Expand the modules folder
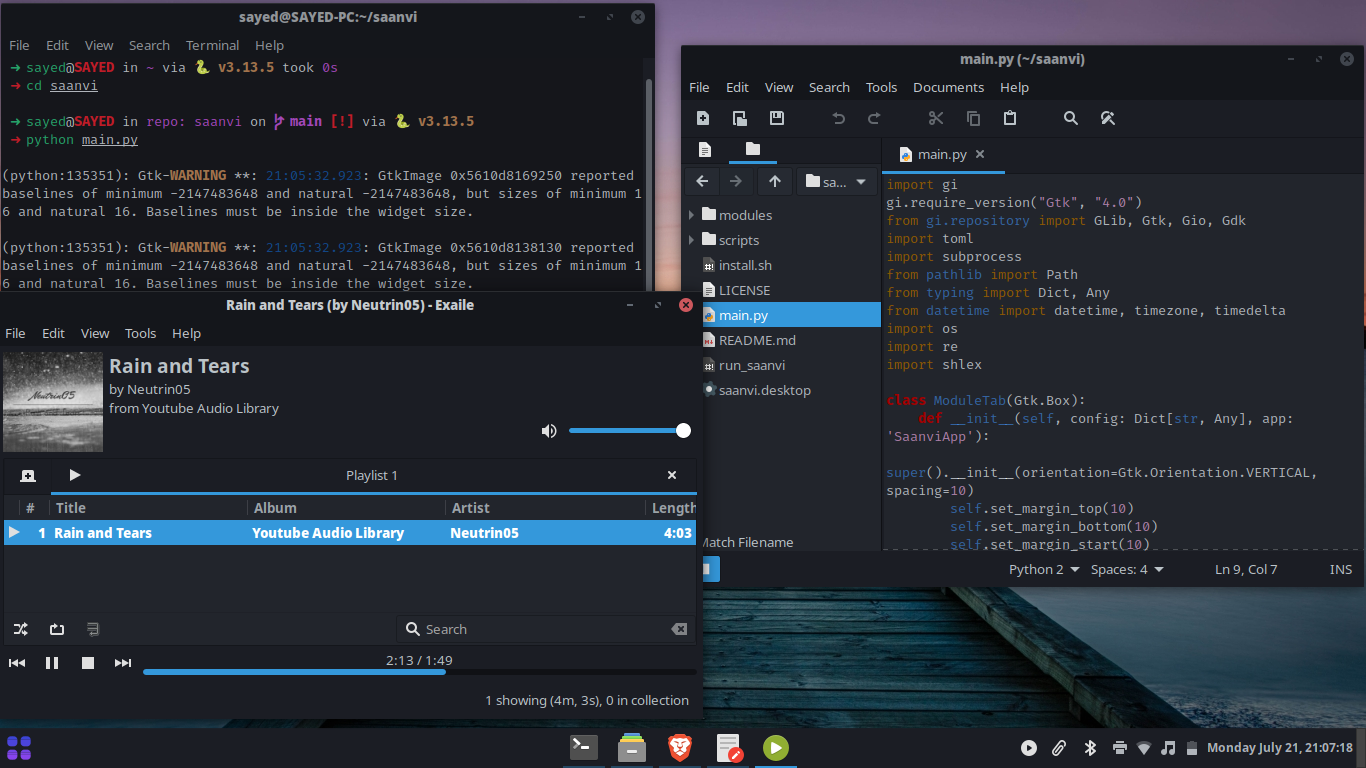1366x768 pixels. 691,215
